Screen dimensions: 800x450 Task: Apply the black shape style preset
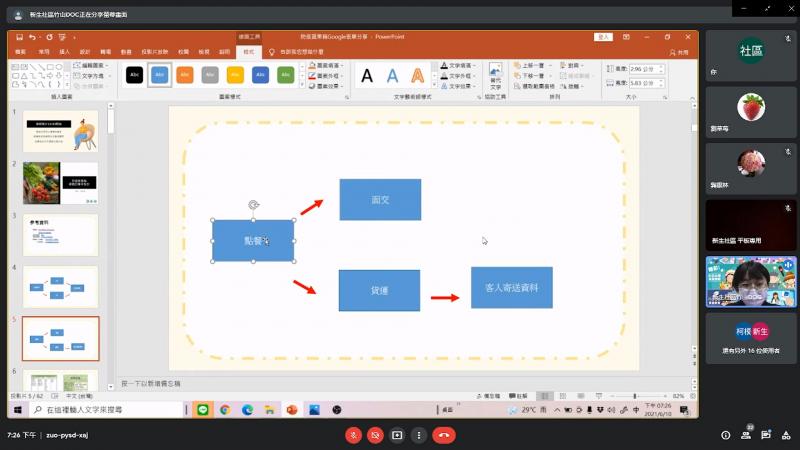click(134, 75)
